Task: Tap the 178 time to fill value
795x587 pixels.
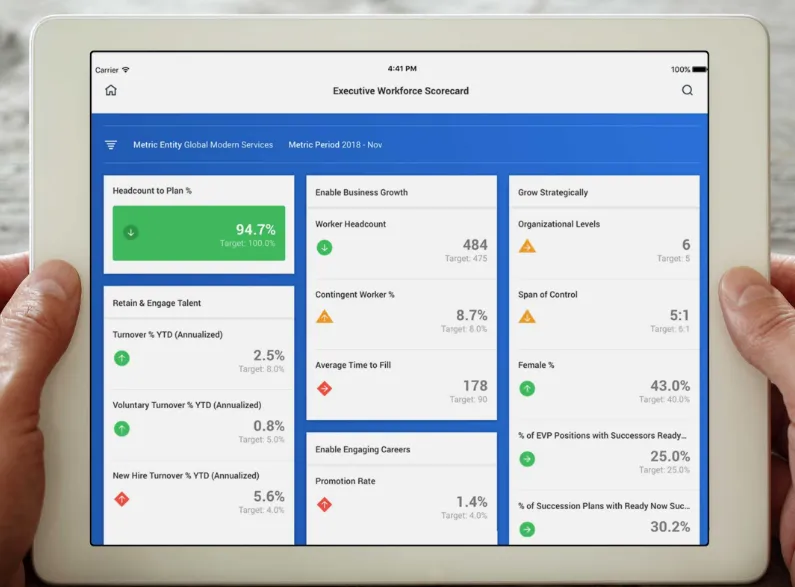Action: (x=475, y=386)
